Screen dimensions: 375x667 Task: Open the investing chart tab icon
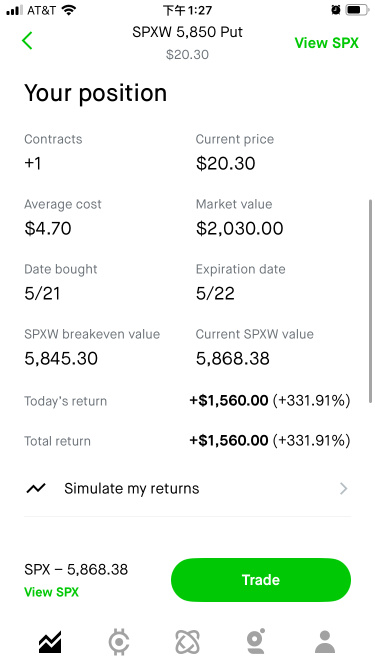coord(50,642)
